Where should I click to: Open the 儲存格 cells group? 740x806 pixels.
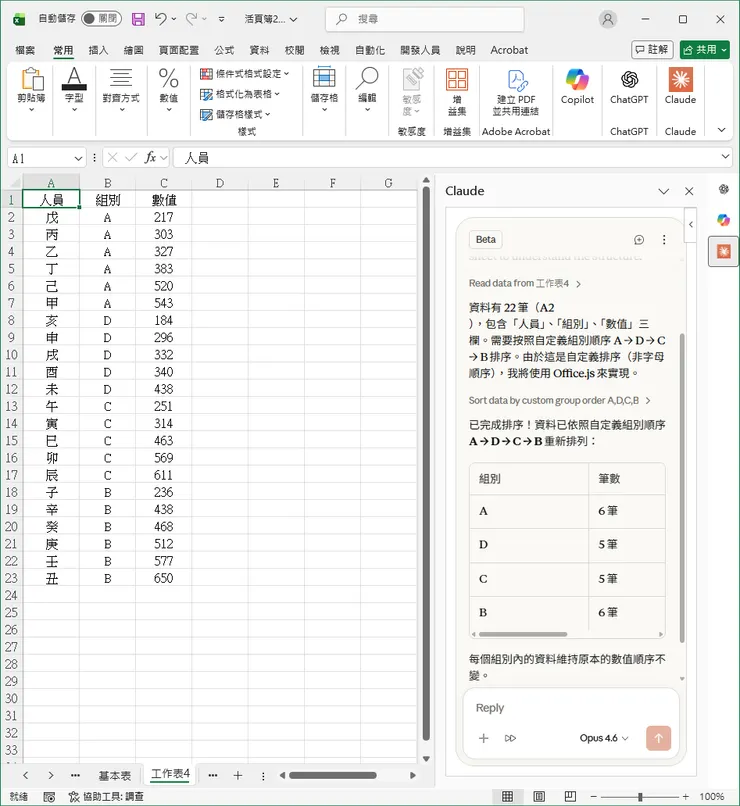(324, 90)
